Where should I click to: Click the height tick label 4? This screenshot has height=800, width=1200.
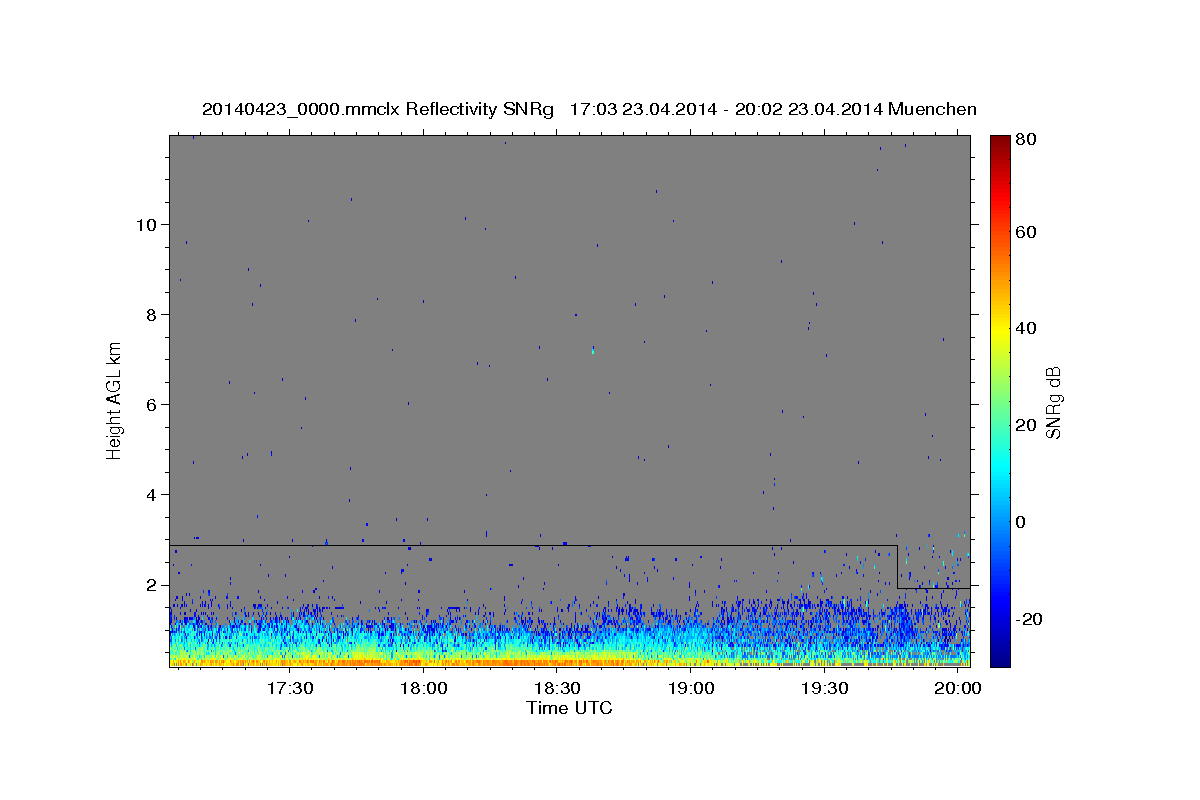tap(151, 495)
